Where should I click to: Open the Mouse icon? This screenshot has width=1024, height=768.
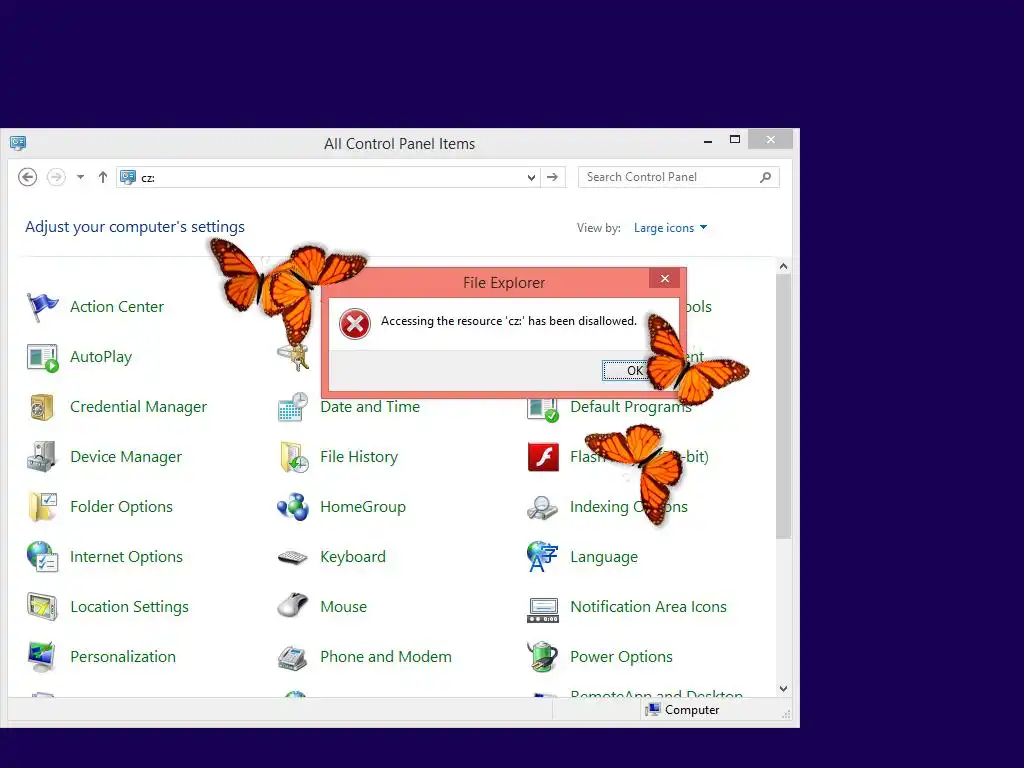coord(293,606)
